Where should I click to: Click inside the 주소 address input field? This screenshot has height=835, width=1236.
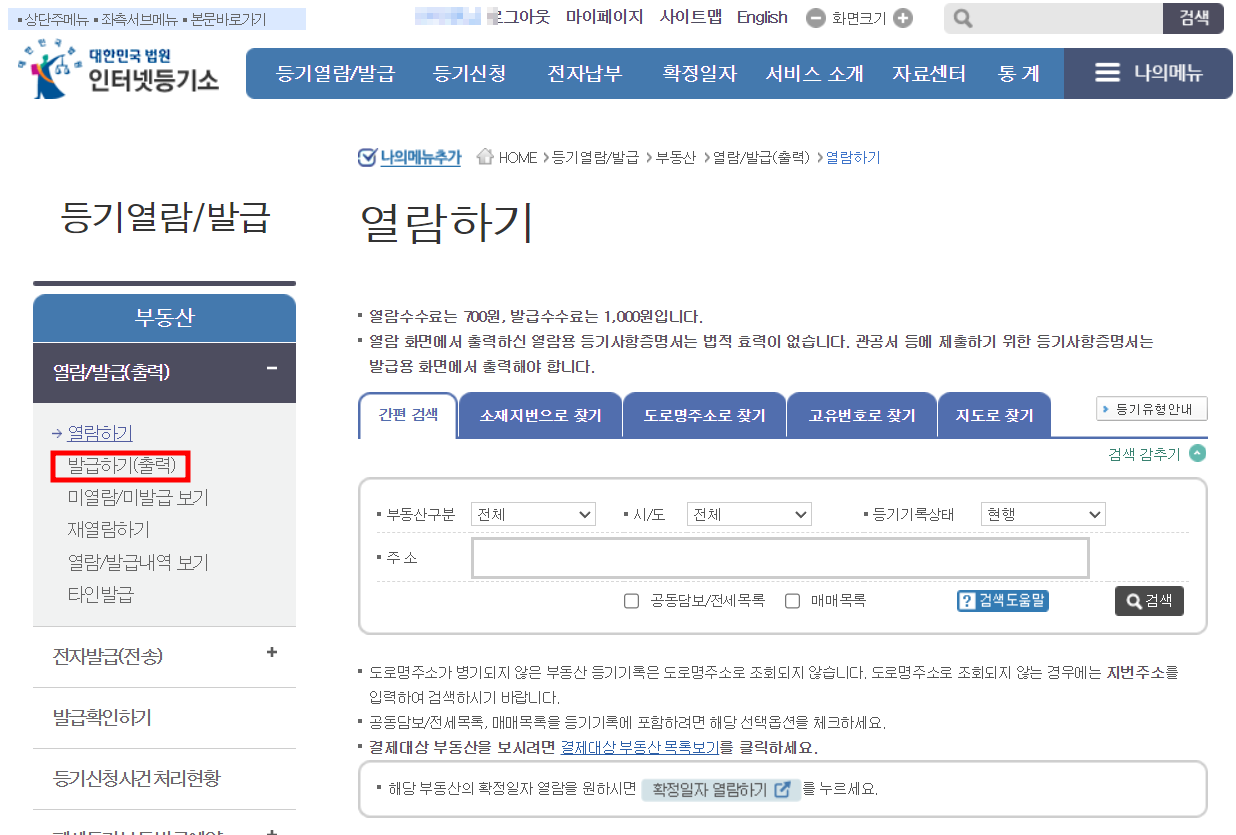pos(780,557)
